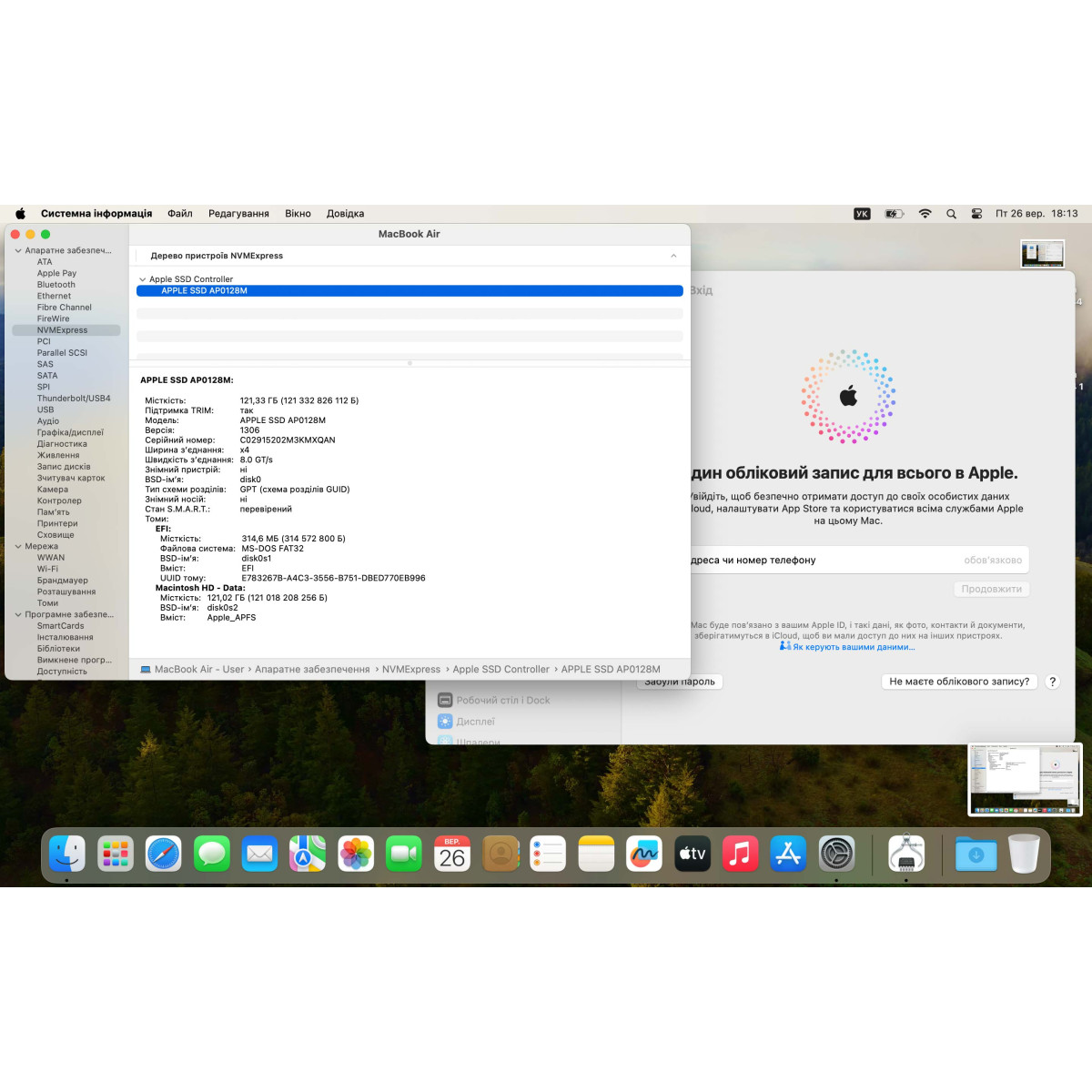Open Contacts app in the Dock
Image resolution: width=1092 pixels, height=1092 pixels.
point(500,854)
